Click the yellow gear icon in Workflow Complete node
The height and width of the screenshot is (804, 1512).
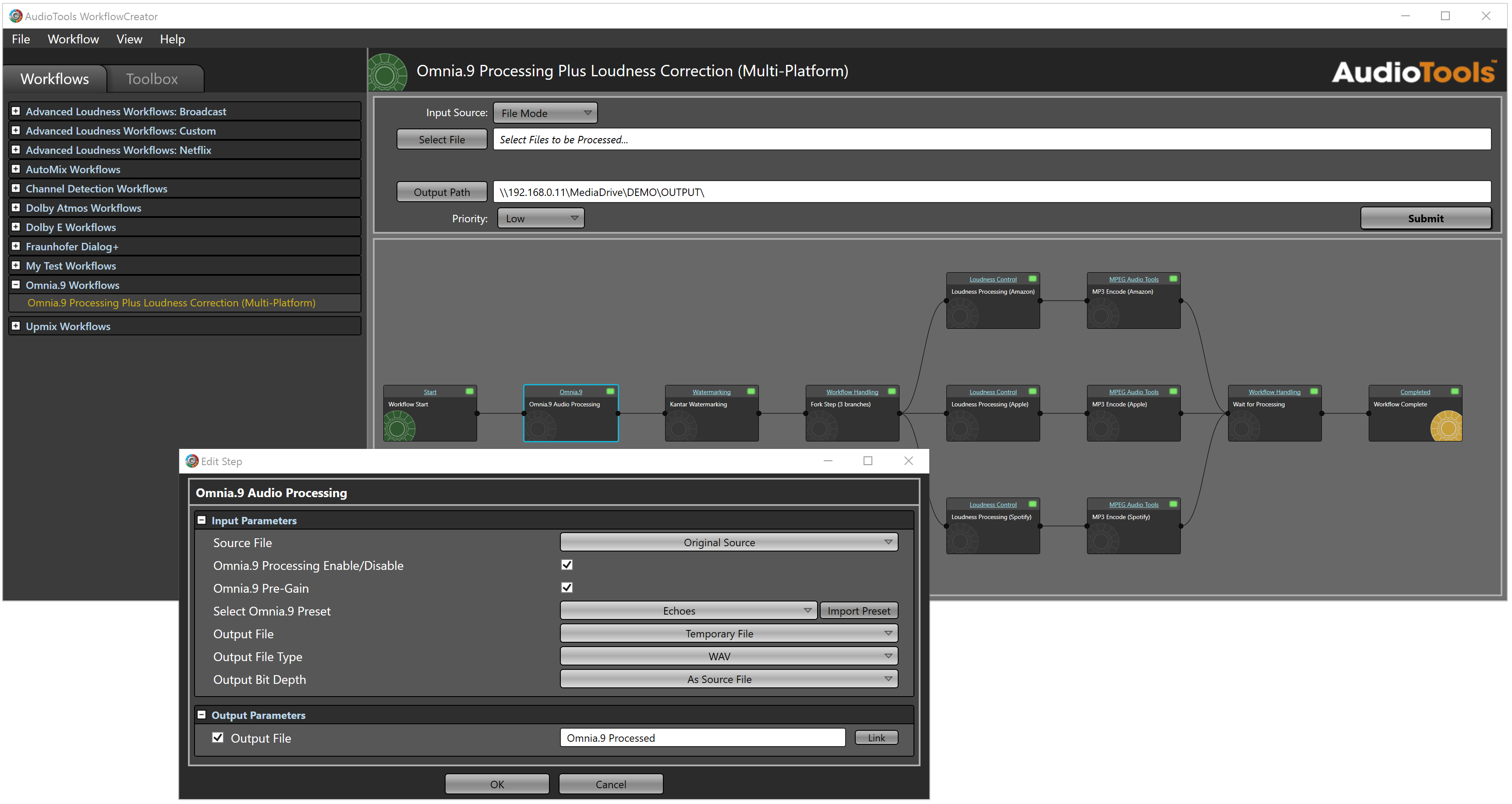[1446, 427]
